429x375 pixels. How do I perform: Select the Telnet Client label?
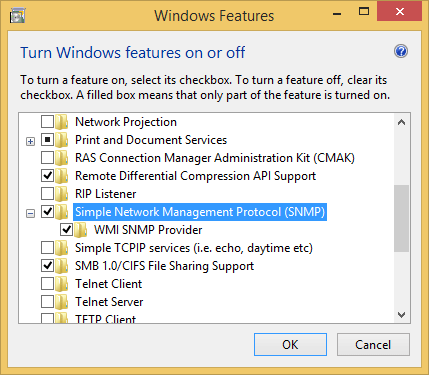tap(108, 284)
